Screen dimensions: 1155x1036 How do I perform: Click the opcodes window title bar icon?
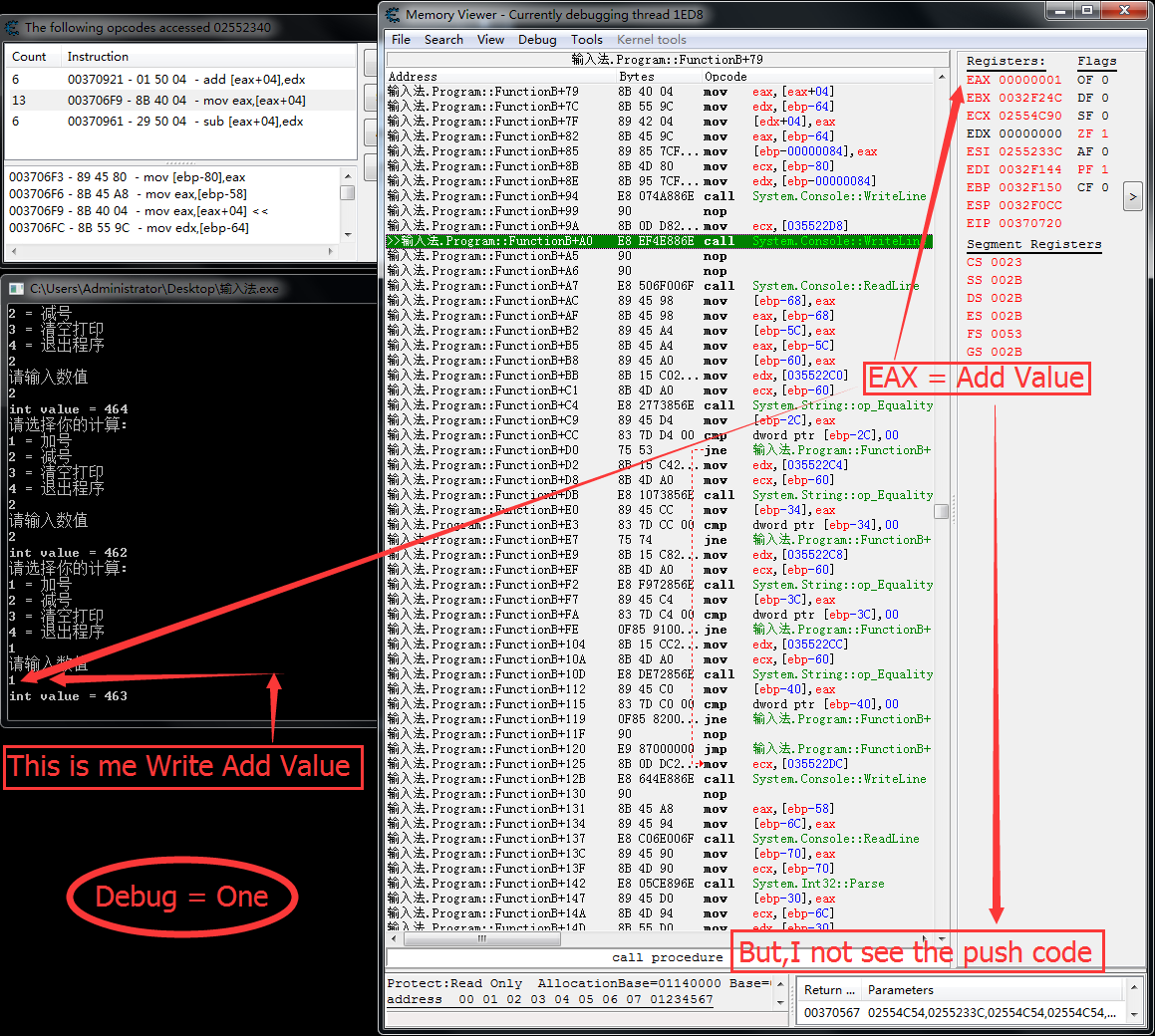[x=12, y=28]
